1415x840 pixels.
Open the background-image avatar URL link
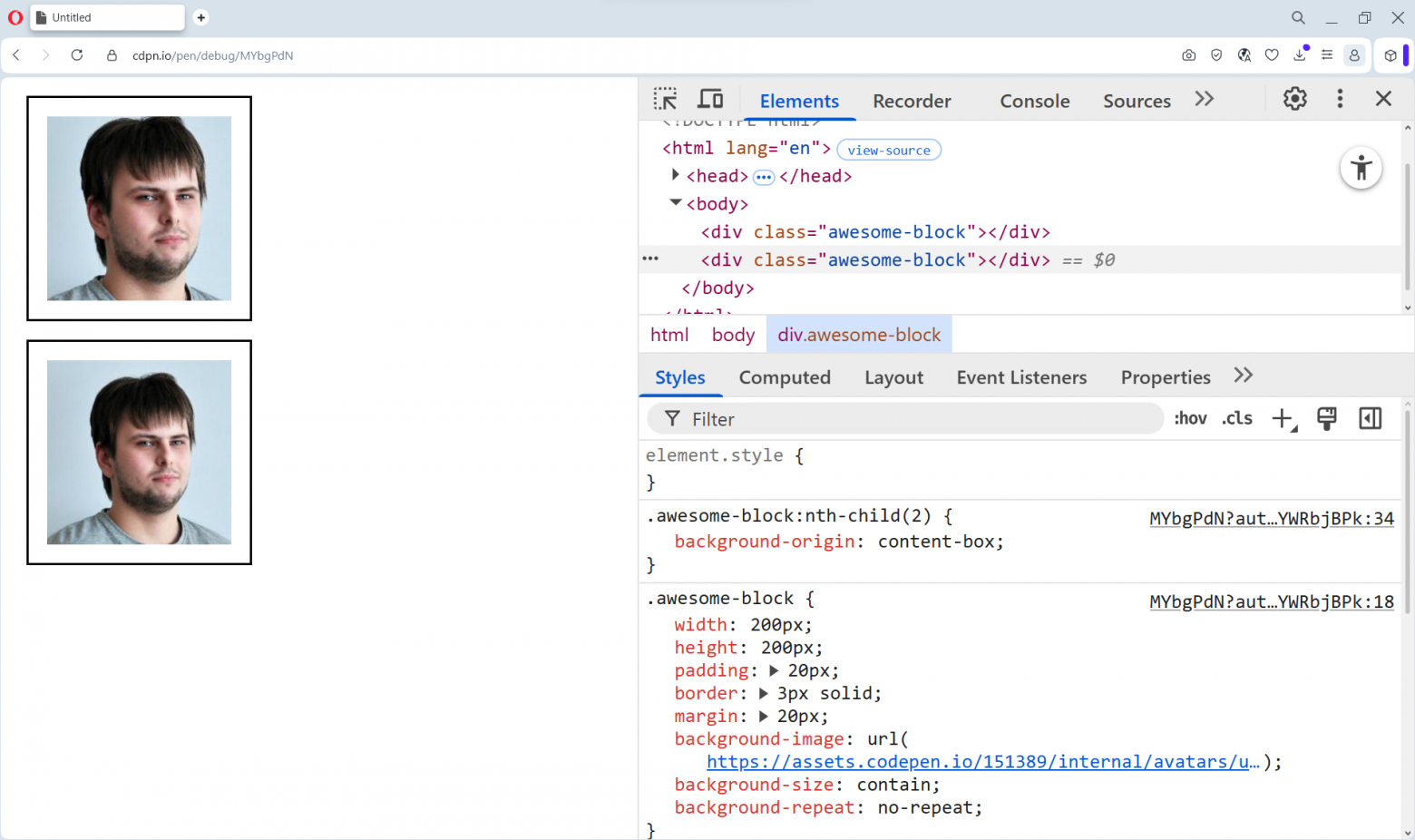983,762
